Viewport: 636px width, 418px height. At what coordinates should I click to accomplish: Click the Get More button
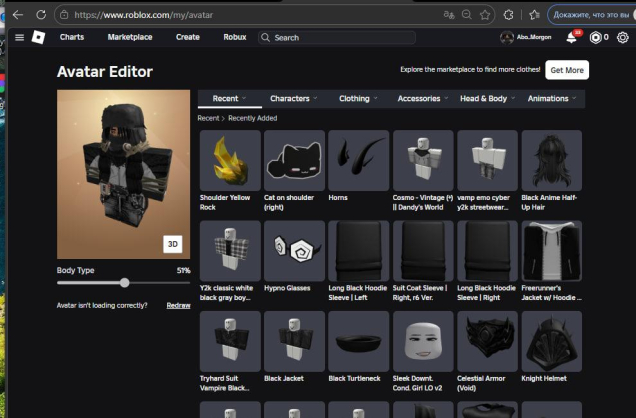click(567, 70)
